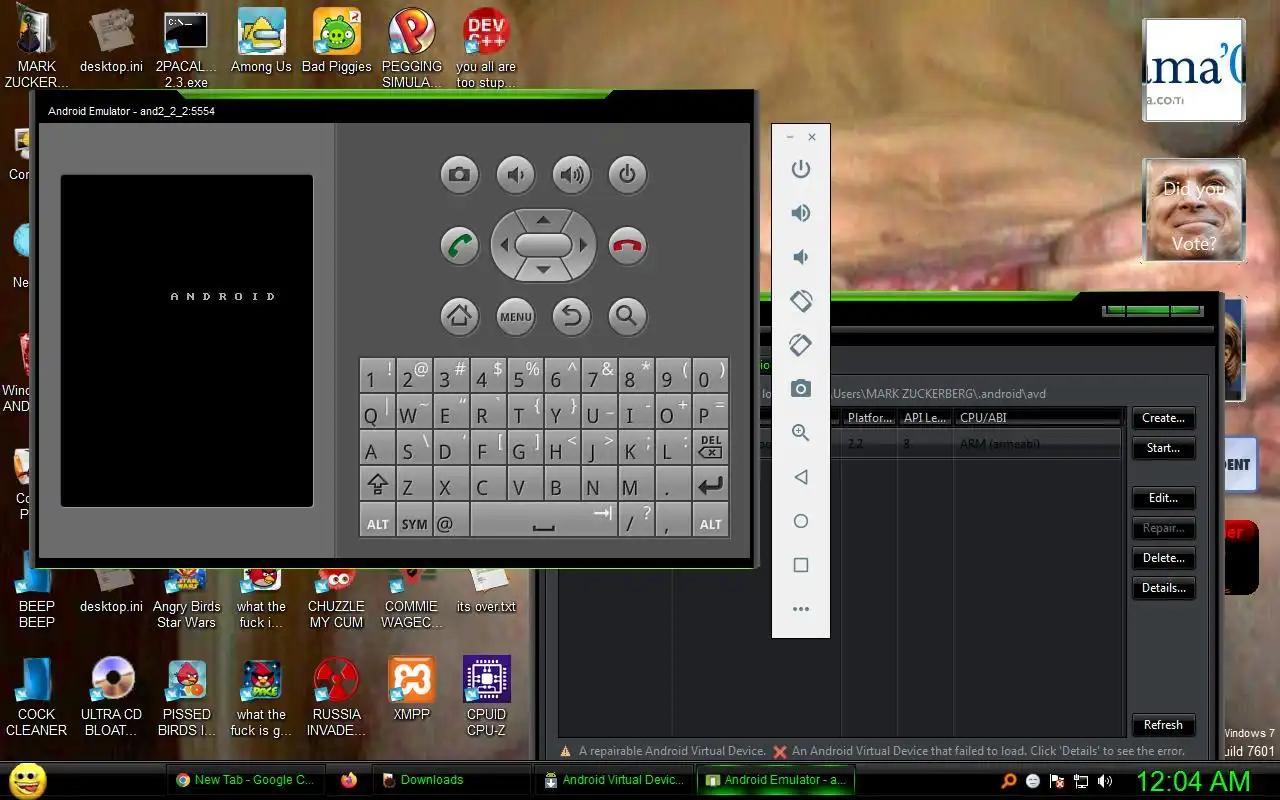Take screenshot with side toolbar camera icon
1280x800 pixels.
tap(801, 389)
